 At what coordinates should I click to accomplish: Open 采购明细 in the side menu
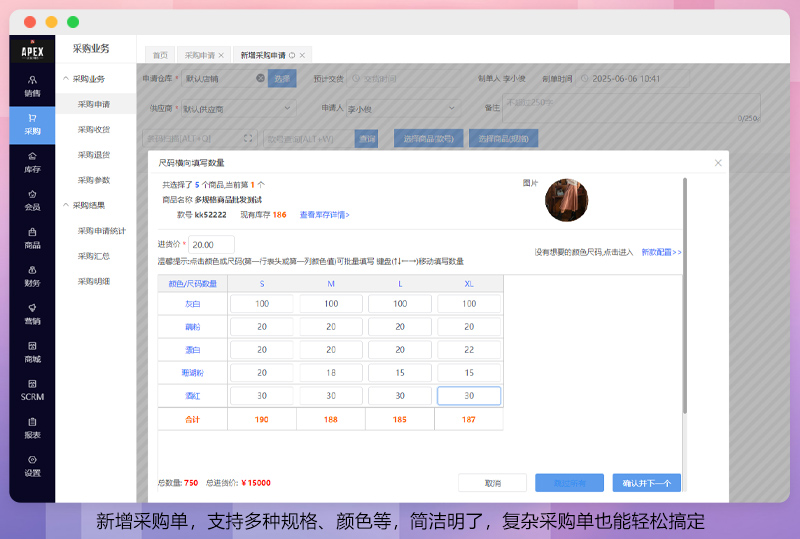94,281
